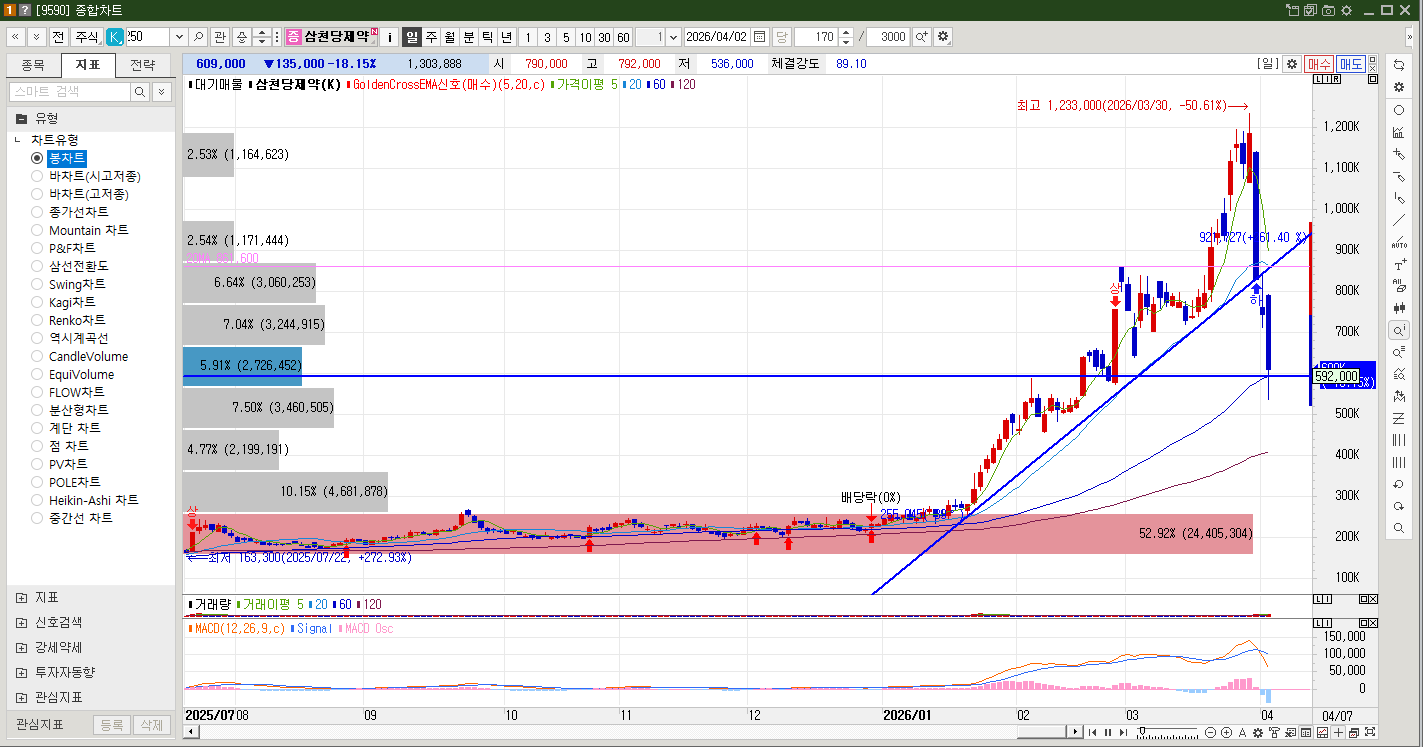Click the zoom-in plus icon below chart

pyautogui.click(x=1227, y=732)
